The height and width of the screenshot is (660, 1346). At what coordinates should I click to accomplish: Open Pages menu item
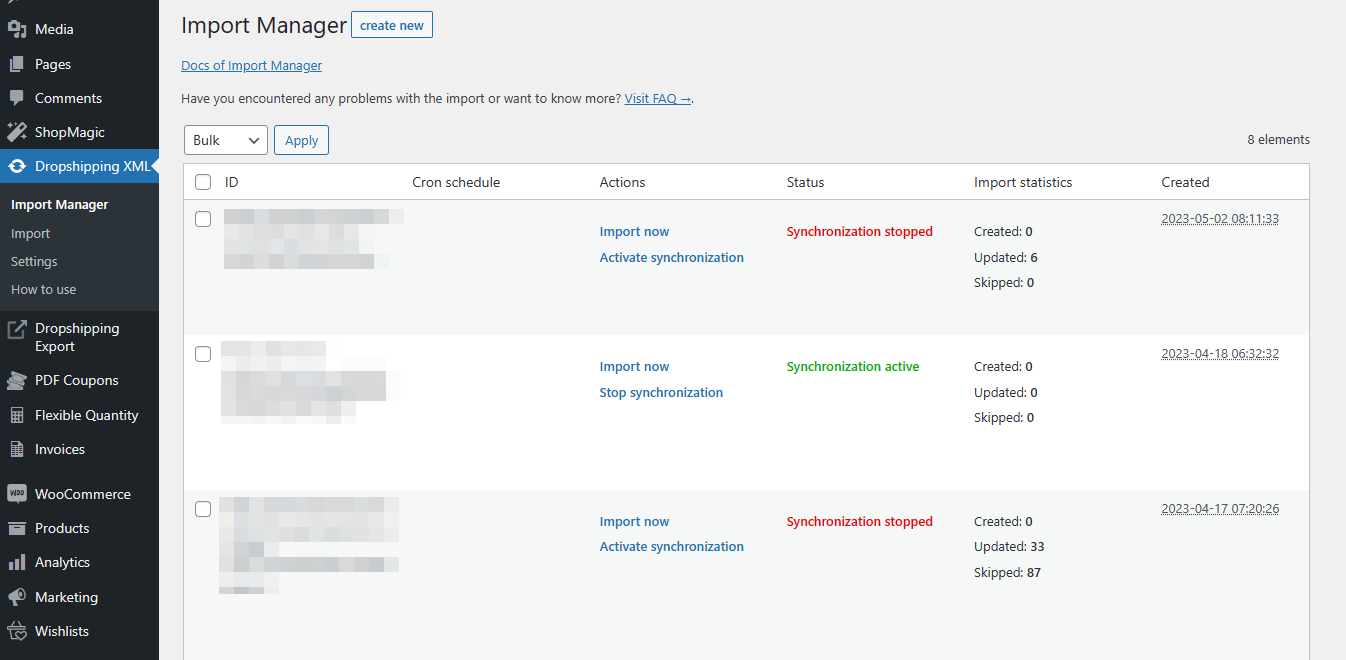coord(79,64)
